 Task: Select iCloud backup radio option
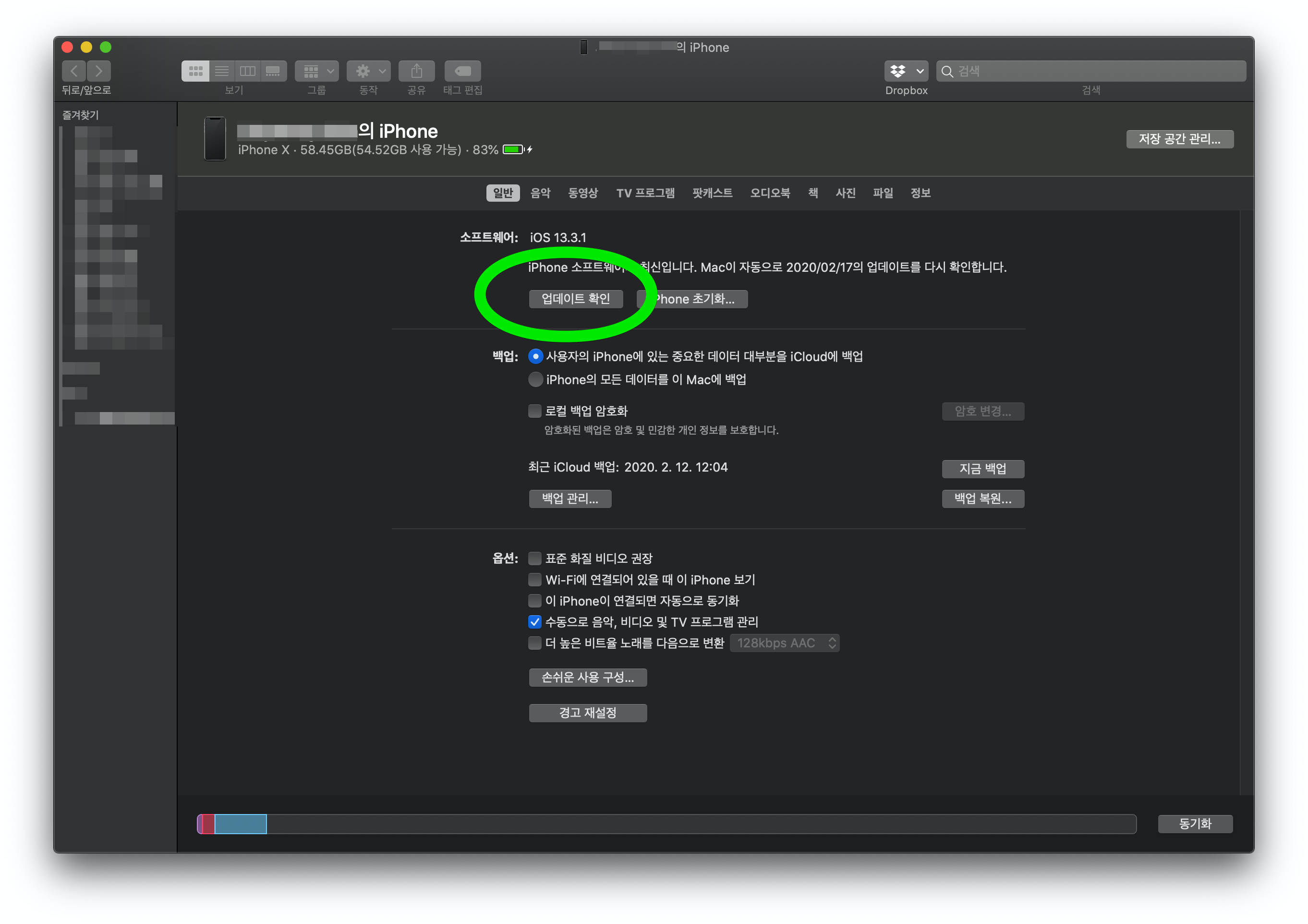pyautogui.click(x=535, y=357)
